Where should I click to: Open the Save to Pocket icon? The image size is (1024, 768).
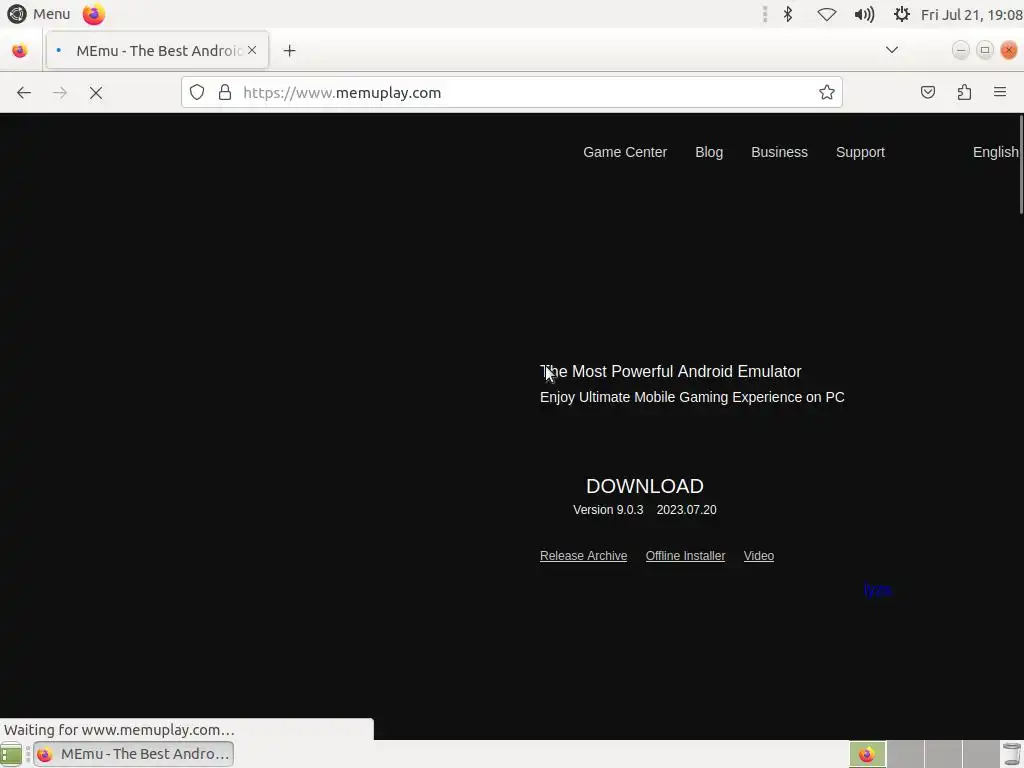[928, 93]
